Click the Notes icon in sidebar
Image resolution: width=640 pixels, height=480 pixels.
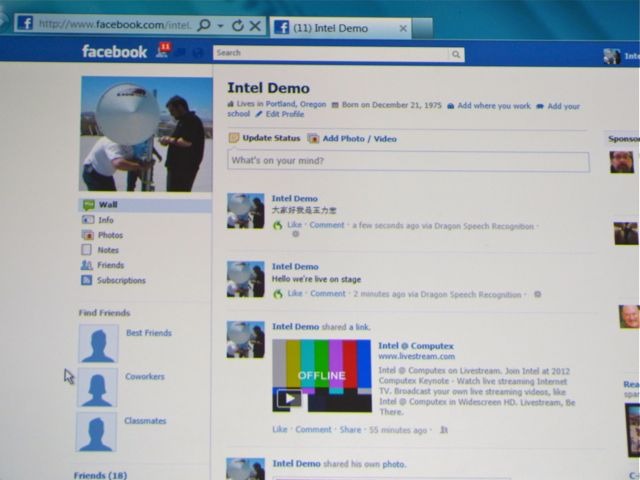[x=87, y=250]
